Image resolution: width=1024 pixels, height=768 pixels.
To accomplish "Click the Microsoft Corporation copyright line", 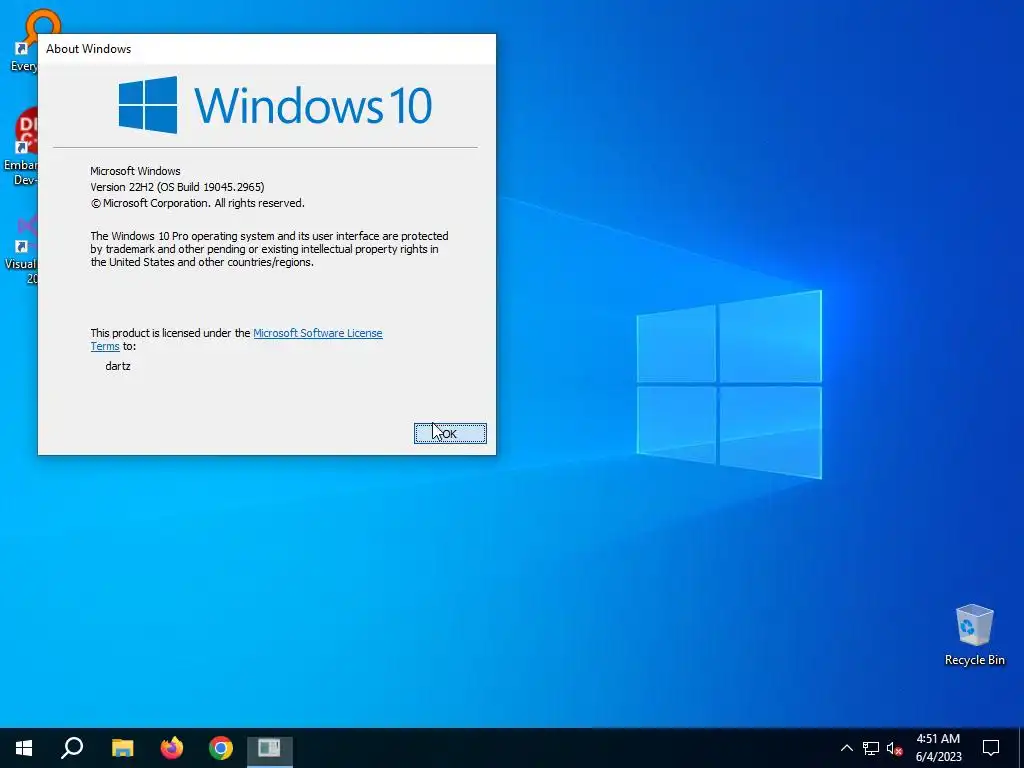I will (197, 203).
